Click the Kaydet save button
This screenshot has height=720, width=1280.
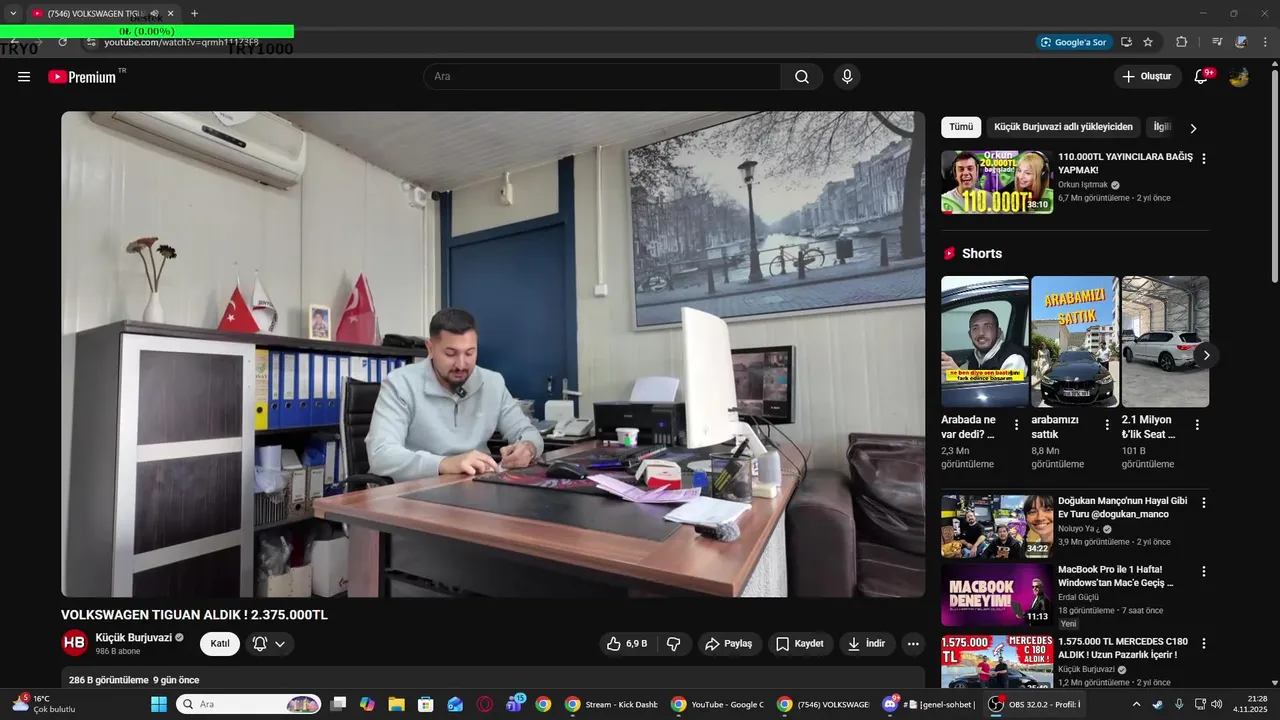801,644
